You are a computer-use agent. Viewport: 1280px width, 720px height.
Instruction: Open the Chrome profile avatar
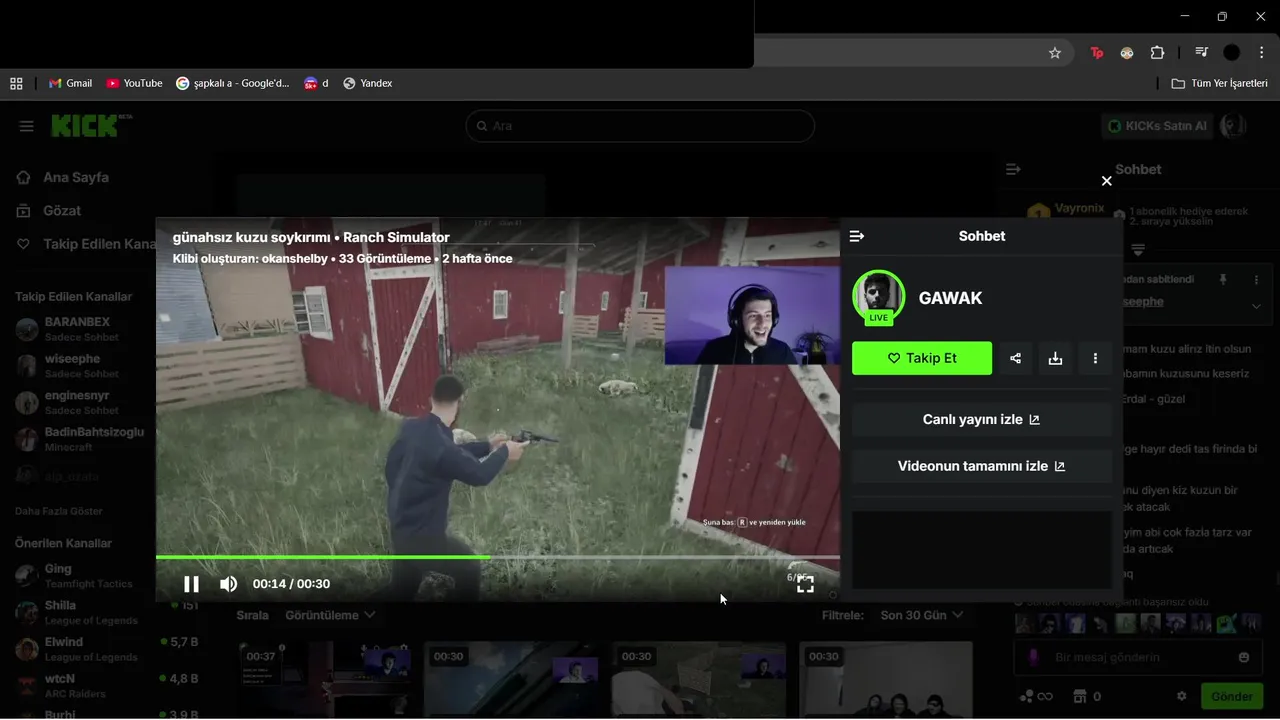[x=1232, y=53]
